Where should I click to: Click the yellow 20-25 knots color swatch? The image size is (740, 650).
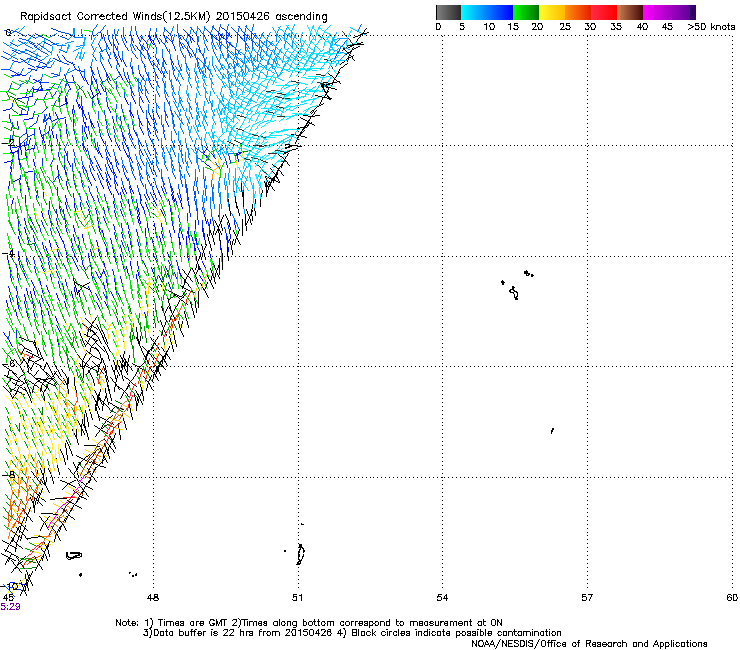pos(552,12)
